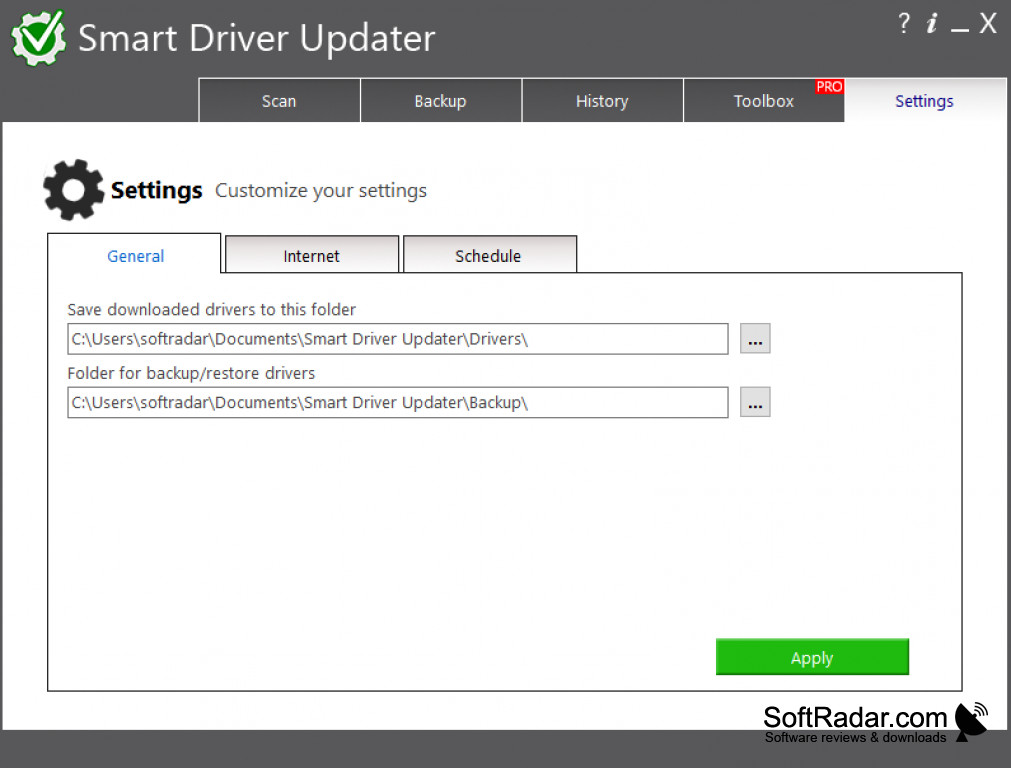Browse for the backup/restore drivers folder
Viewport: 1011px width, 768px height.
755,402
